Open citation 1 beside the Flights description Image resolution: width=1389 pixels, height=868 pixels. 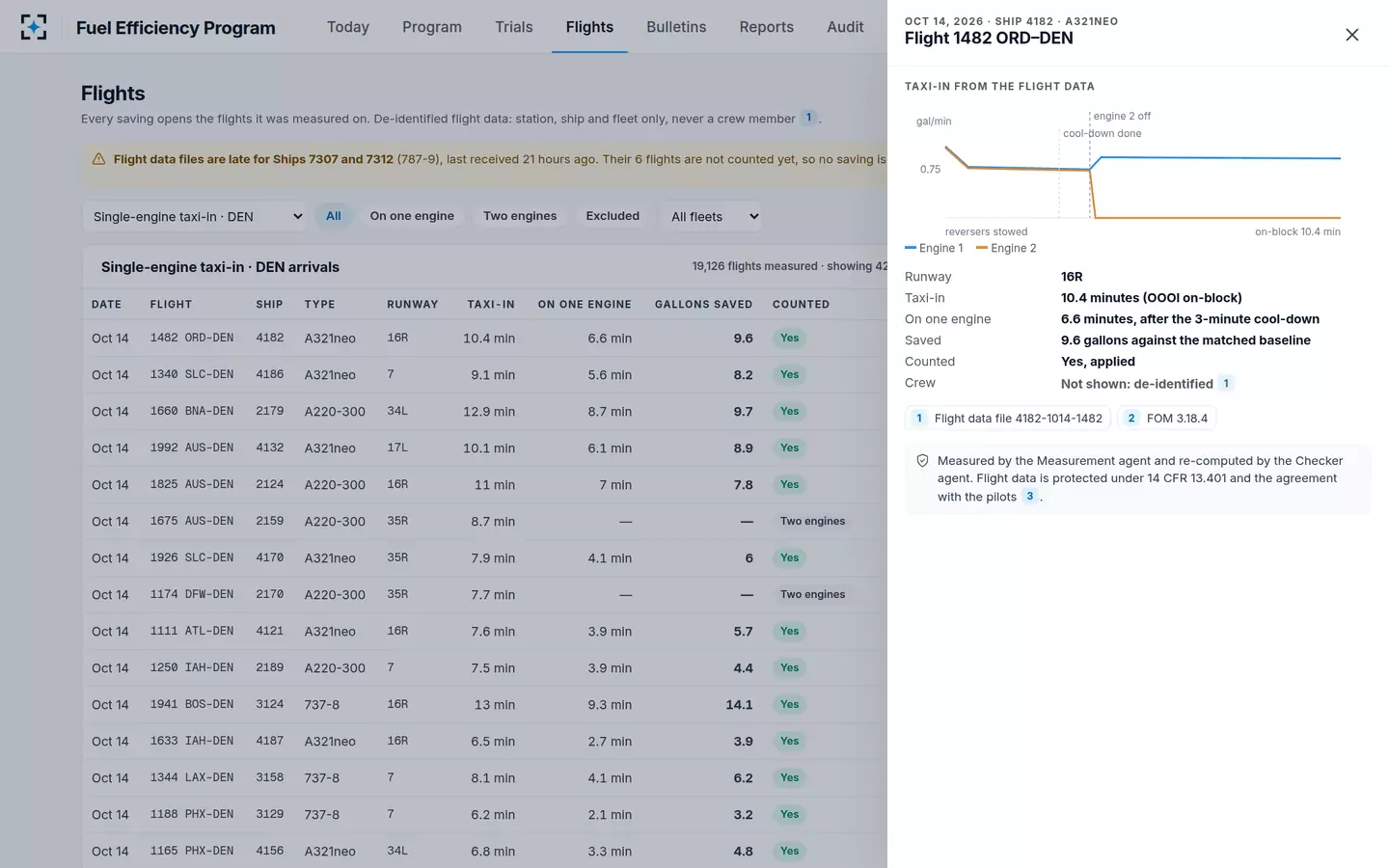point(808,118)
